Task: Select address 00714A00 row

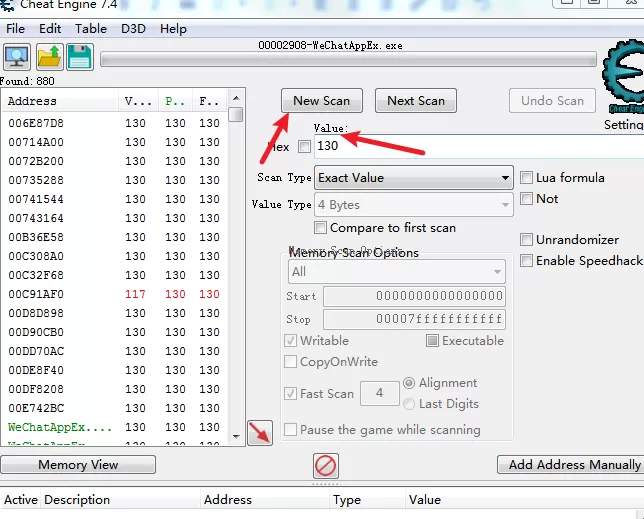Action: (x=115, y=142)
